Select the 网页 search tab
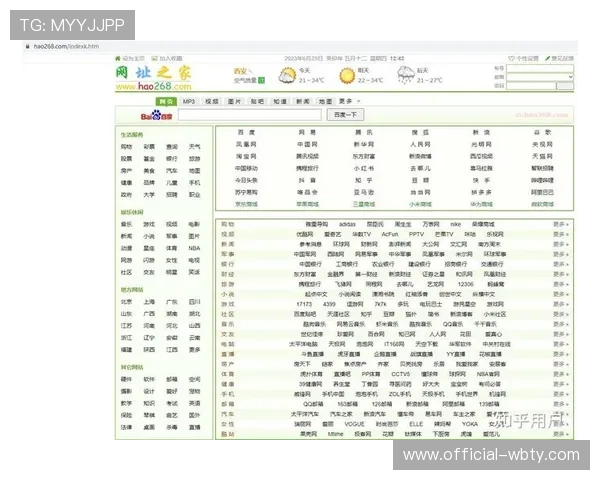 click(165, 101)
